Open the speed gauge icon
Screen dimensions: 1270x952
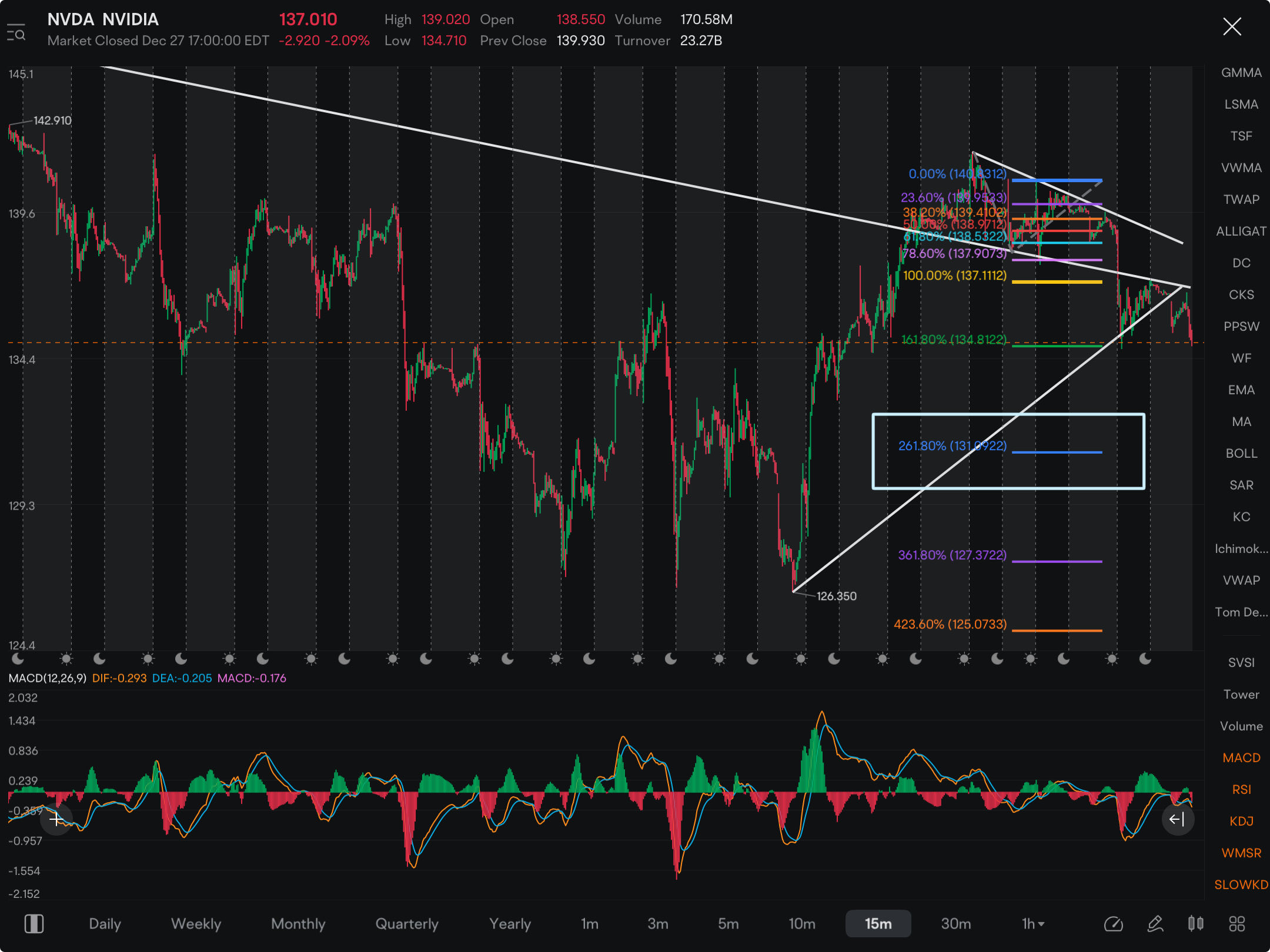coord(1113,924)
